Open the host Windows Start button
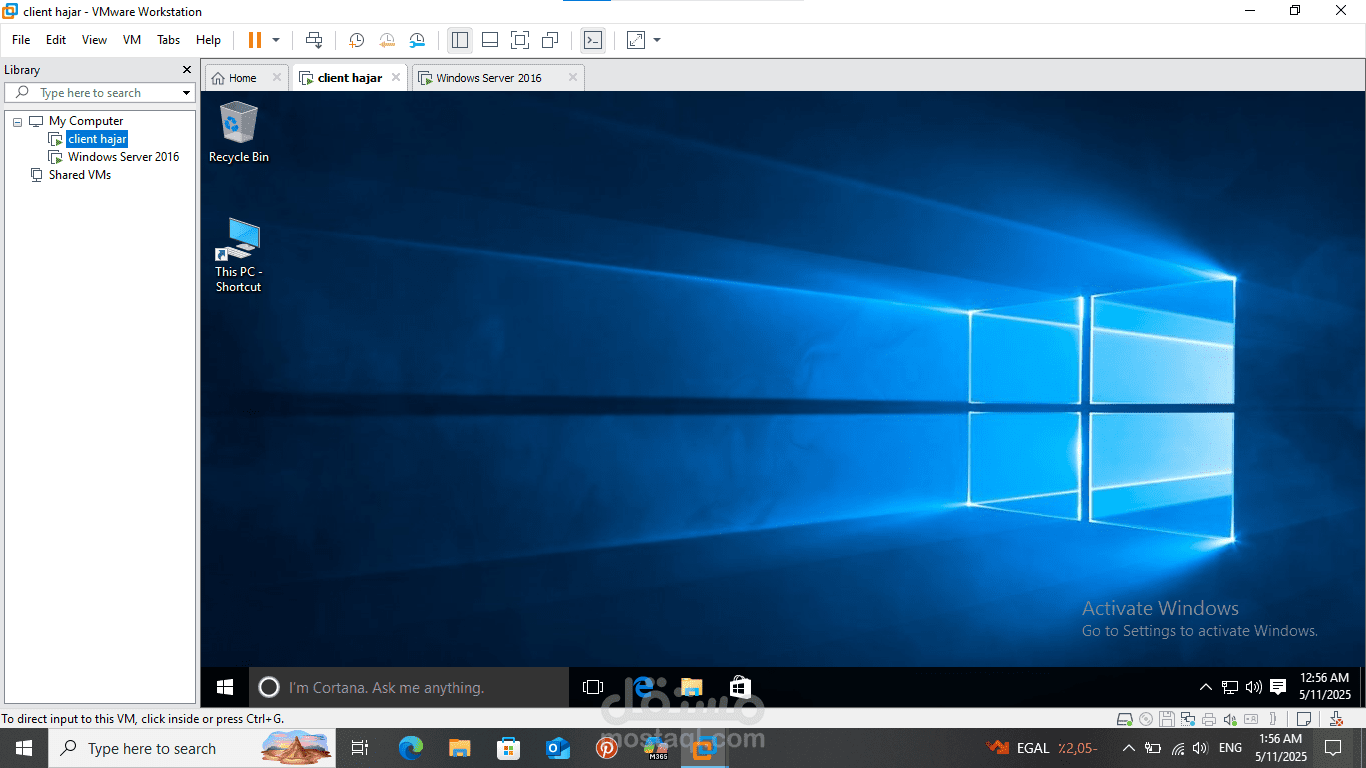 tap(23, 748)
